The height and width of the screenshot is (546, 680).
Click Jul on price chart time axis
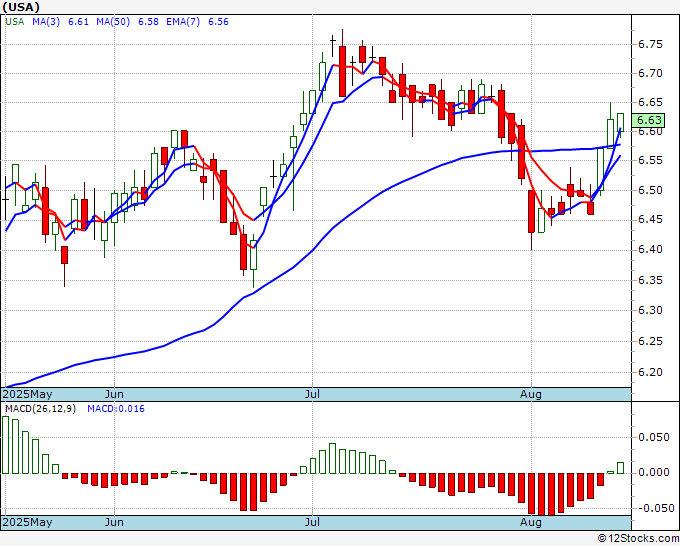(312, 394)
